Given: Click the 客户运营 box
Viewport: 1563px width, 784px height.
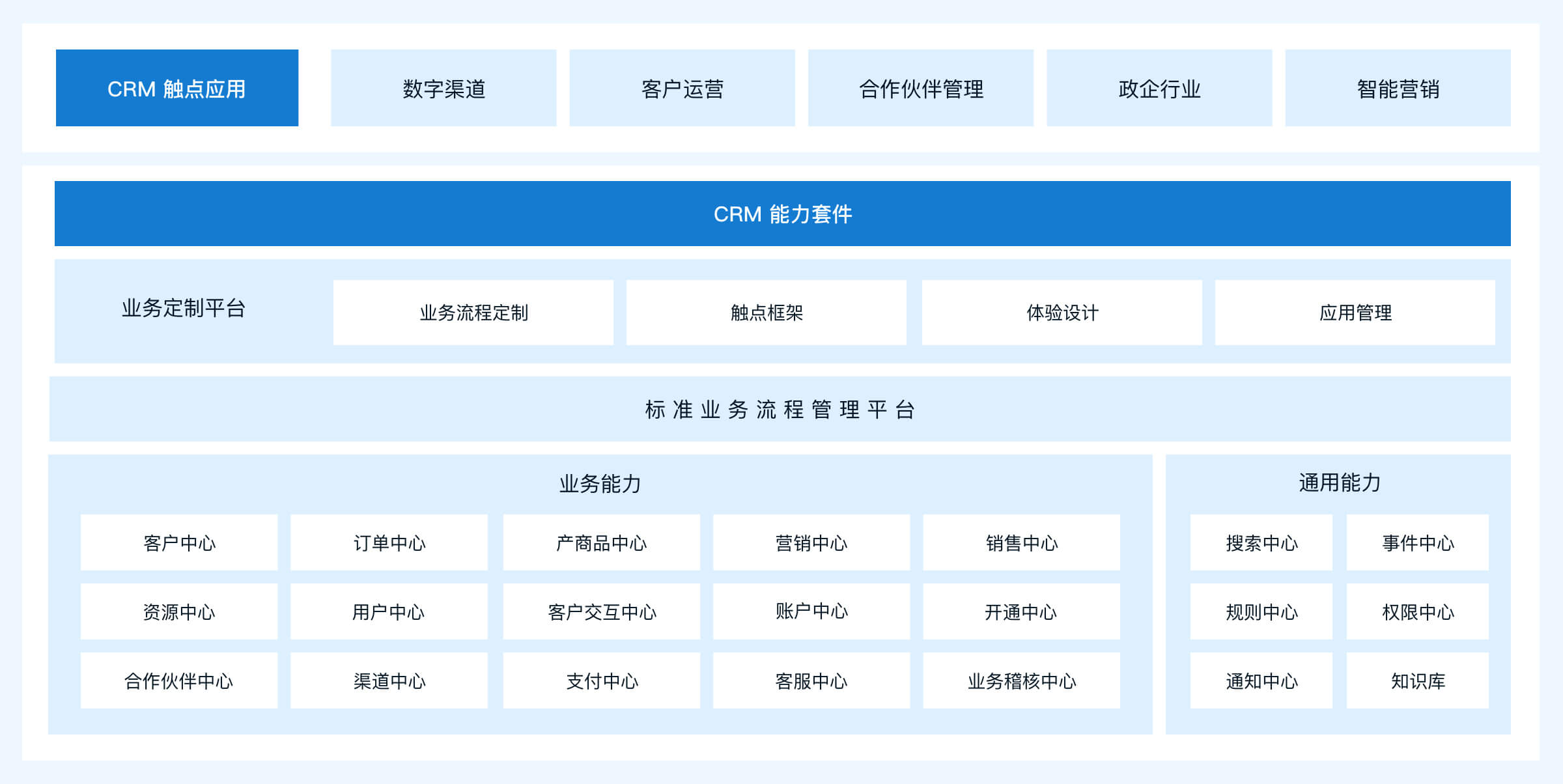Looking at the screenshot, I should click(682, 88).
